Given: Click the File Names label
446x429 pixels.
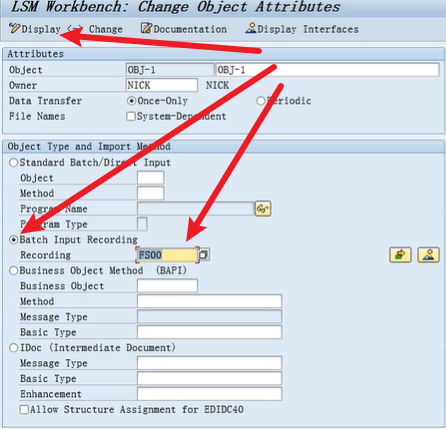Looking at the screenshot, I should (x=37, y=116).
